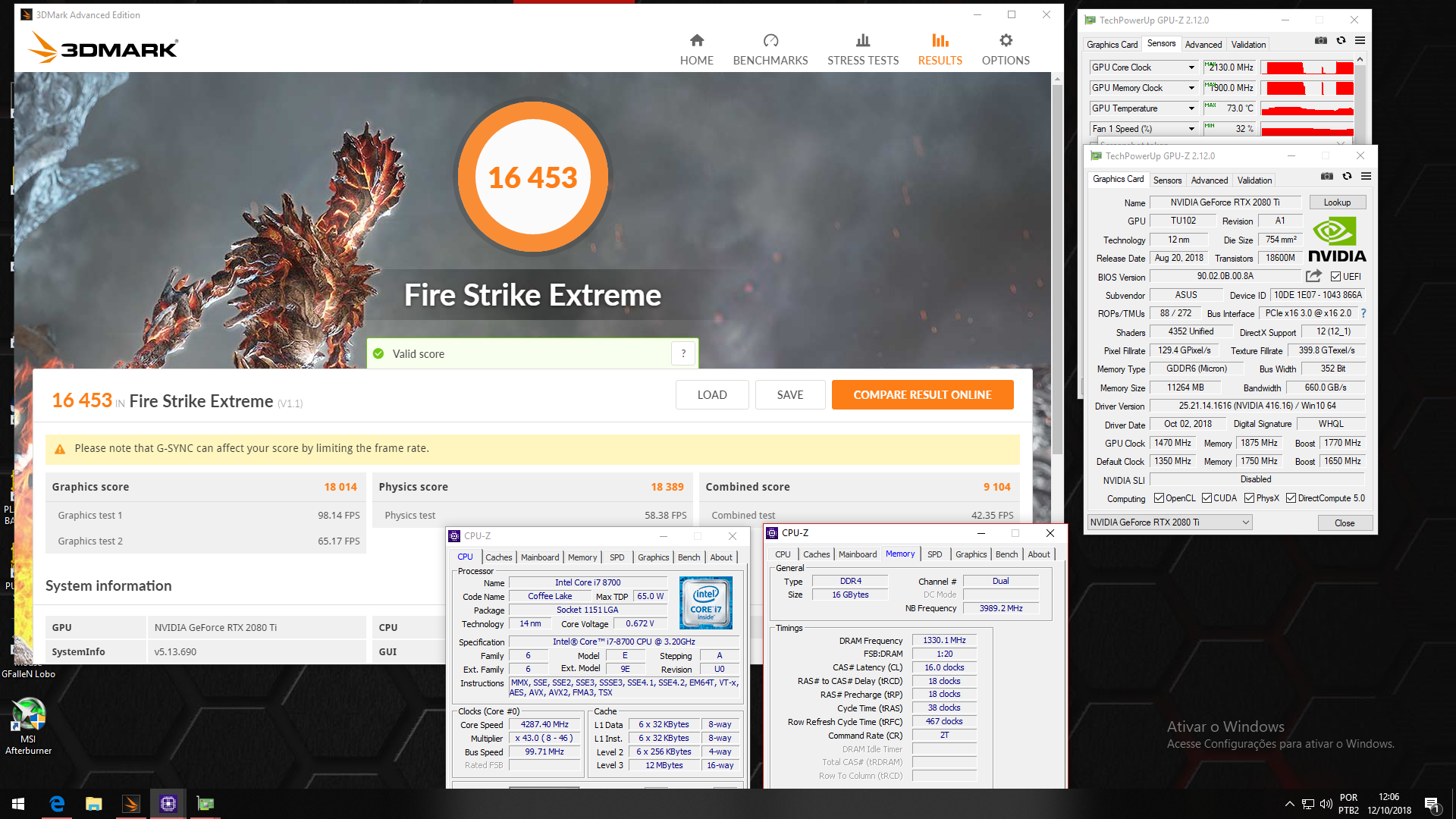Click camera icon in GPU-Z Sensors window

[1320, 40]
